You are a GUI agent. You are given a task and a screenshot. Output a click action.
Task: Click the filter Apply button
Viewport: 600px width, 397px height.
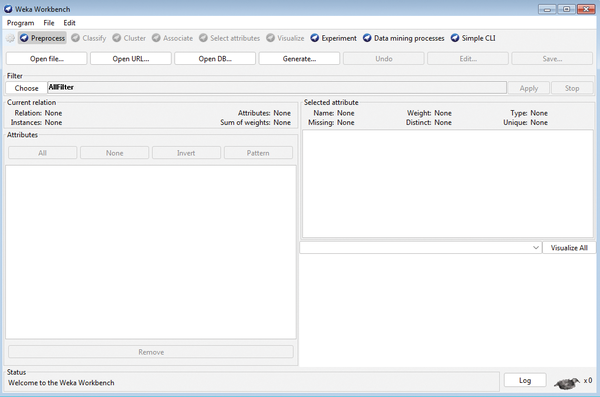pyautogui.click(x=529, y=88)
